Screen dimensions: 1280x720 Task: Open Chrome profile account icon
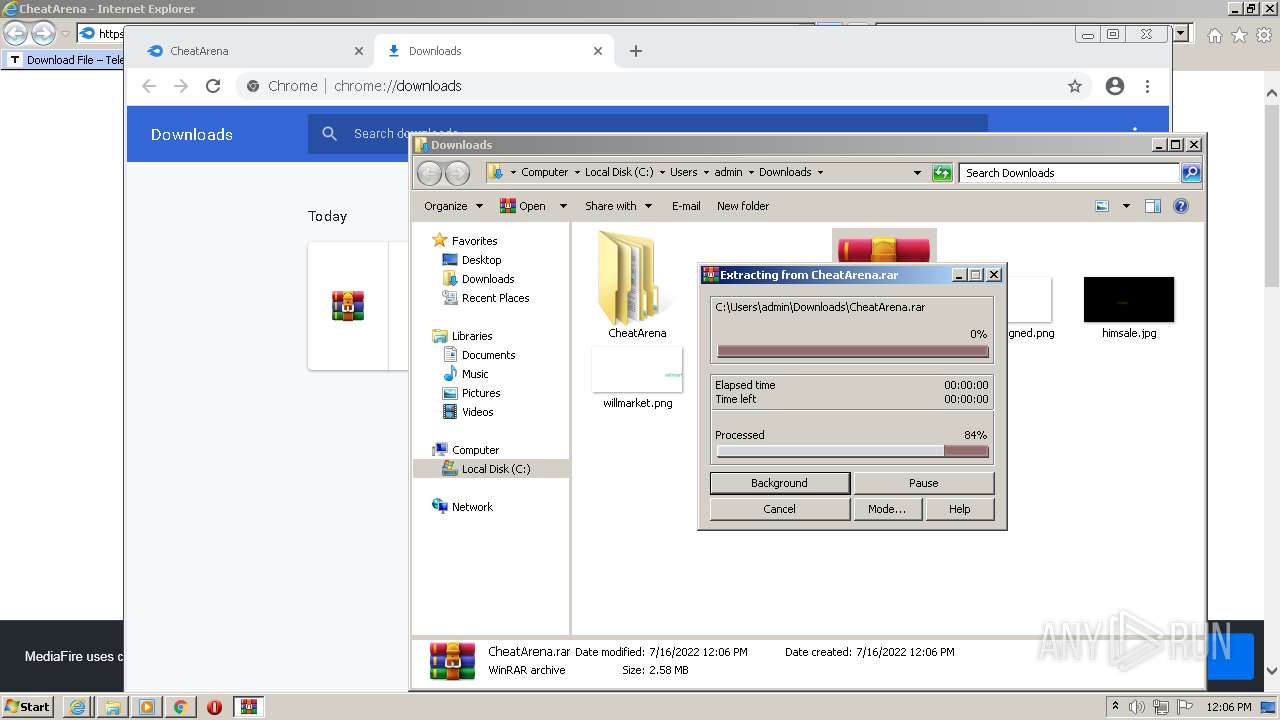click(x=1115, y=86)
